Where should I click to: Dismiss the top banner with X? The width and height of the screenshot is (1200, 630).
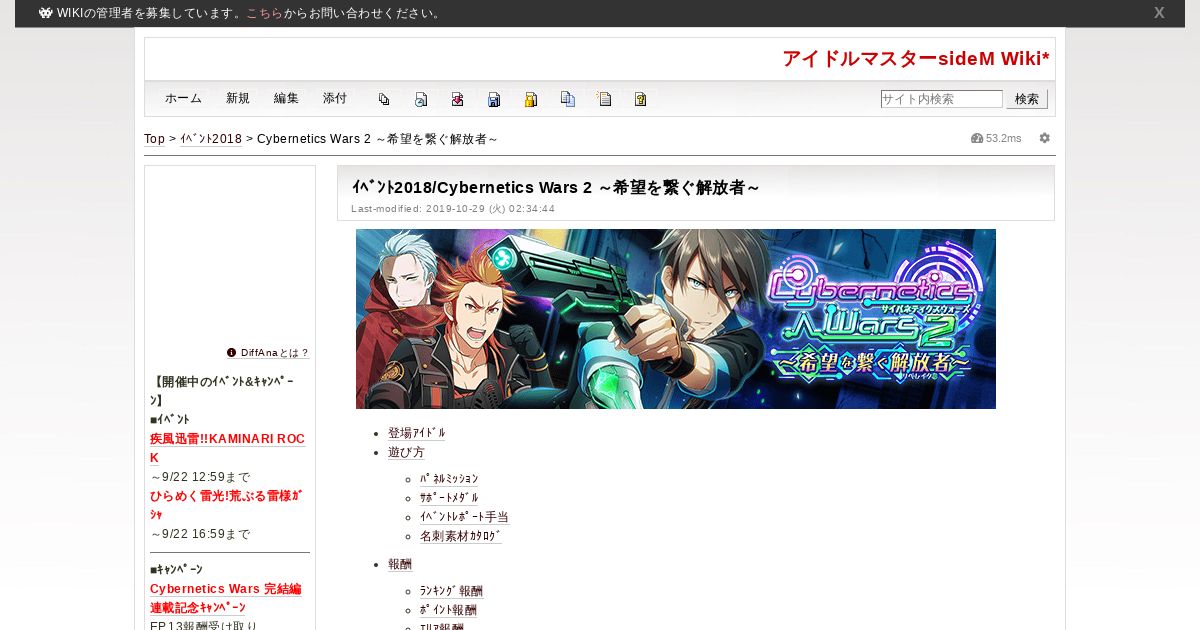[1159, 13]
